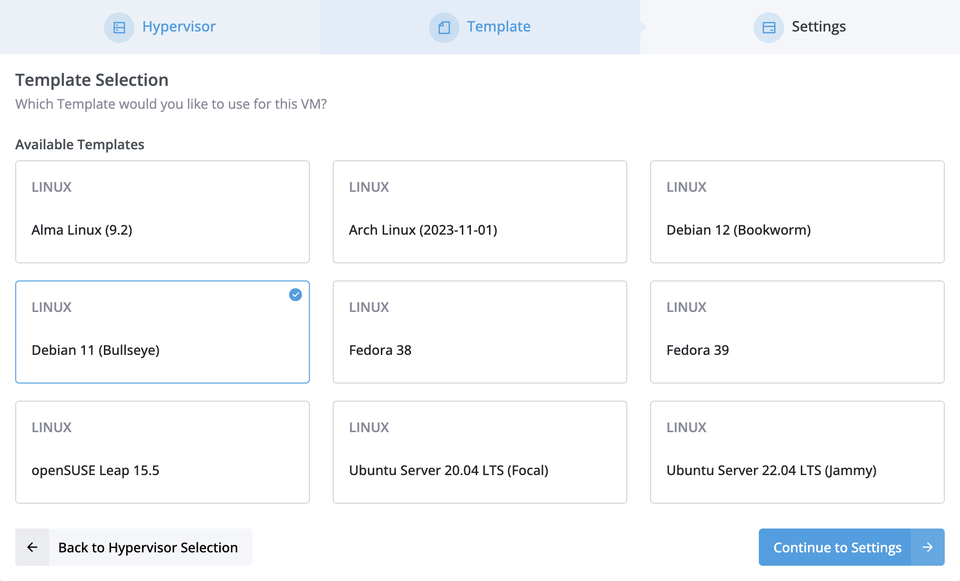Continue to Settings

pyautogui.click(x=852, y=547)
